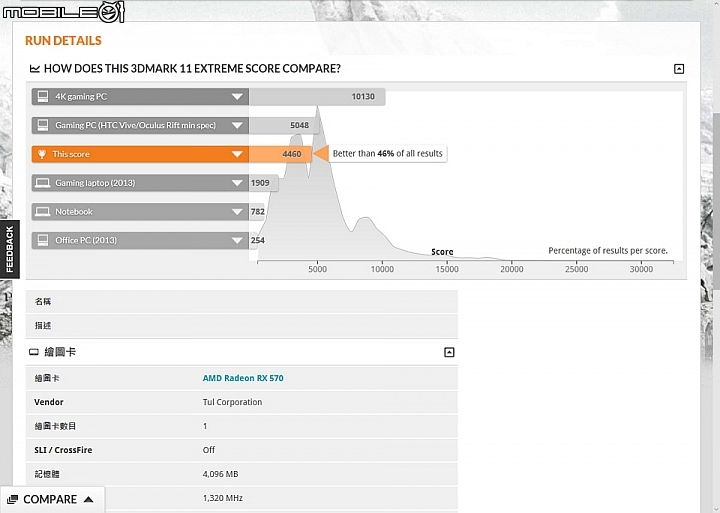720x513 pixels.
Task: Click the score distribution chart peak
Action: [x=317, y=108]
